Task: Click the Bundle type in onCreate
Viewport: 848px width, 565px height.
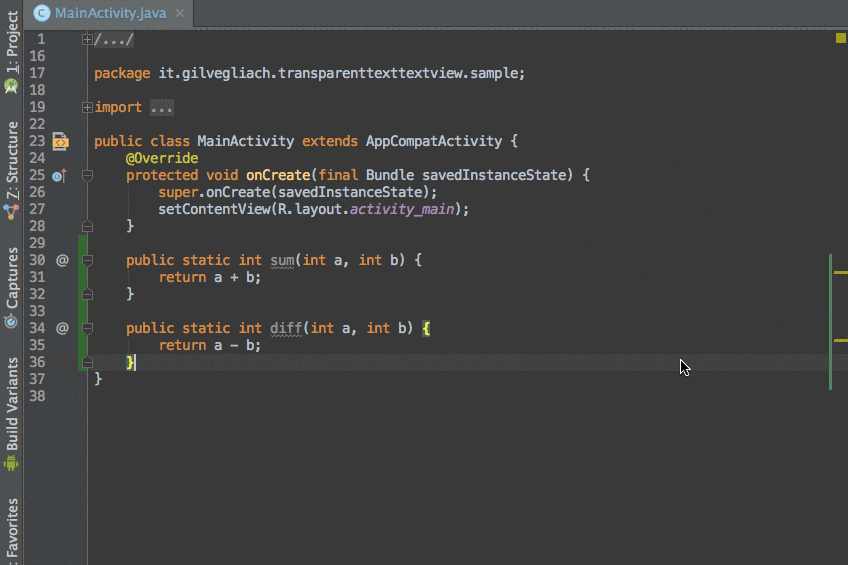Action: click(x=390, y=175)
